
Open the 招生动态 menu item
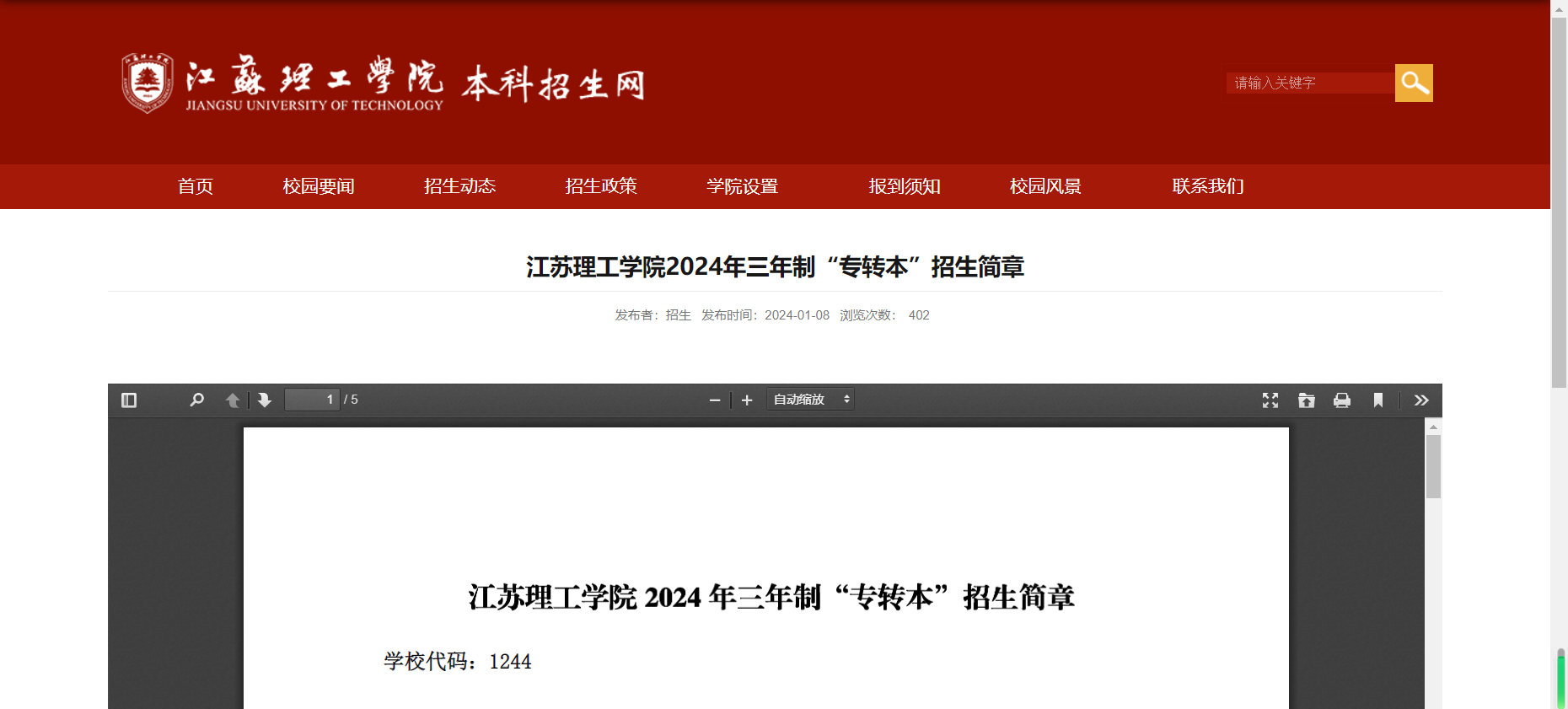click(459, 186)
